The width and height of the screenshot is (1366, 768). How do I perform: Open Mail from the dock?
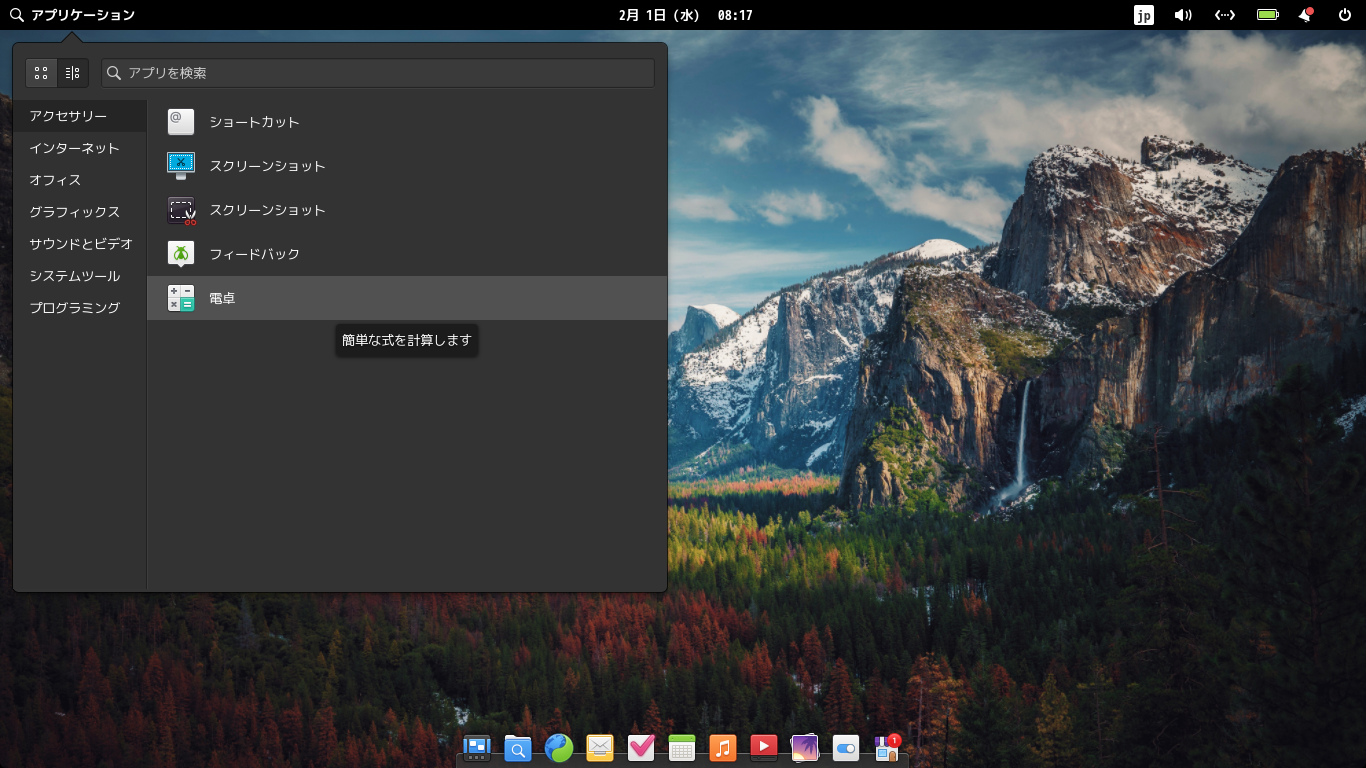coord(600,747)
